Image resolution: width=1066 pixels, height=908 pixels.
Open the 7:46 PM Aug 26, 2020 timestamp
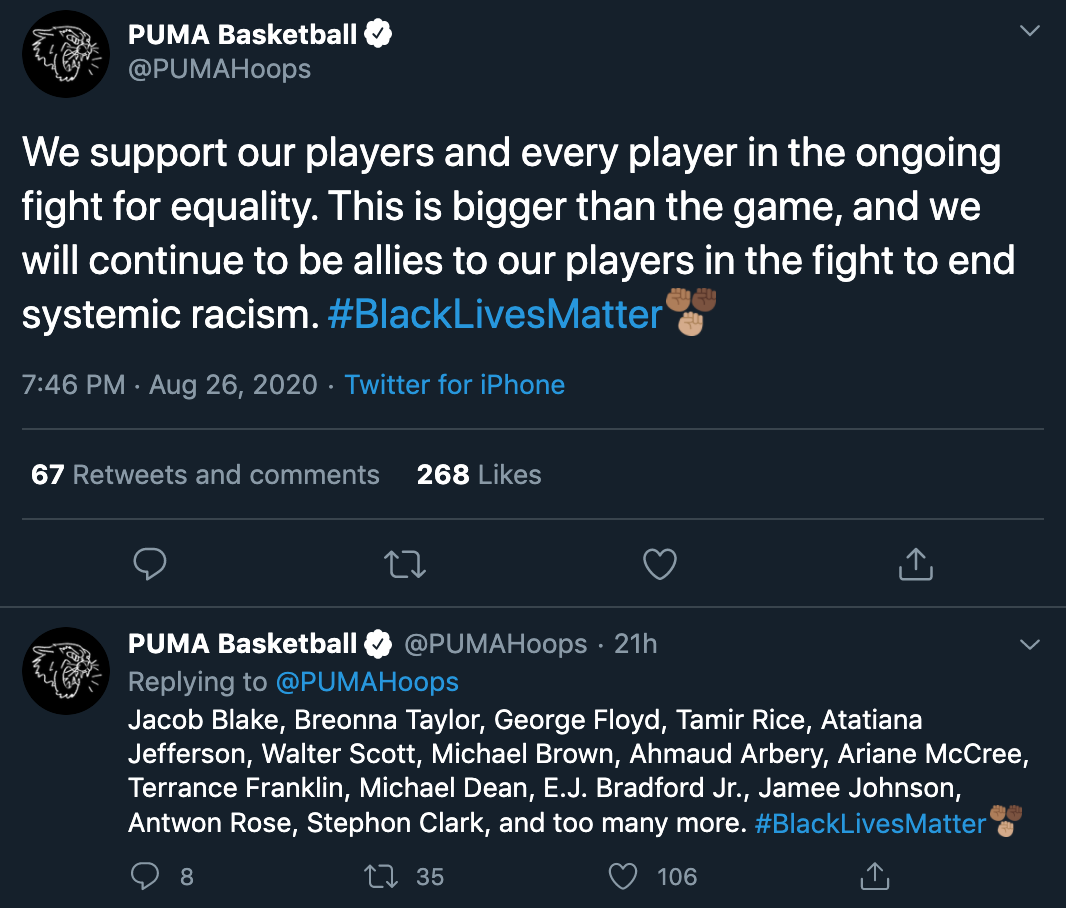tap(170, 385)
